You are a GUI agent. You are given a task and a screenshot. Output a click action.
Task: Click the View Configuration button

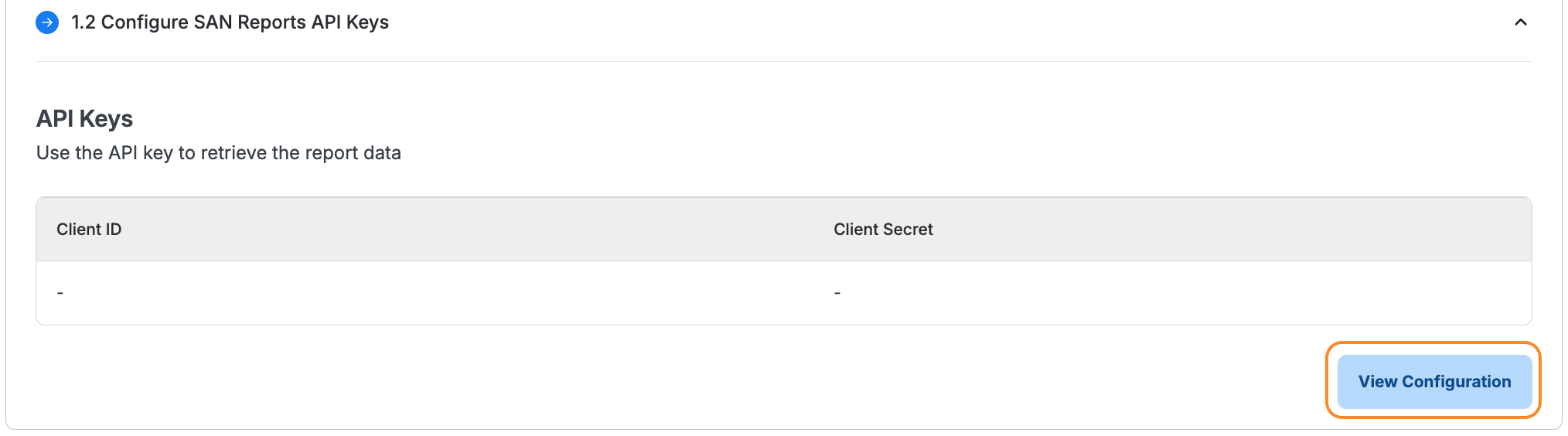1433,381
